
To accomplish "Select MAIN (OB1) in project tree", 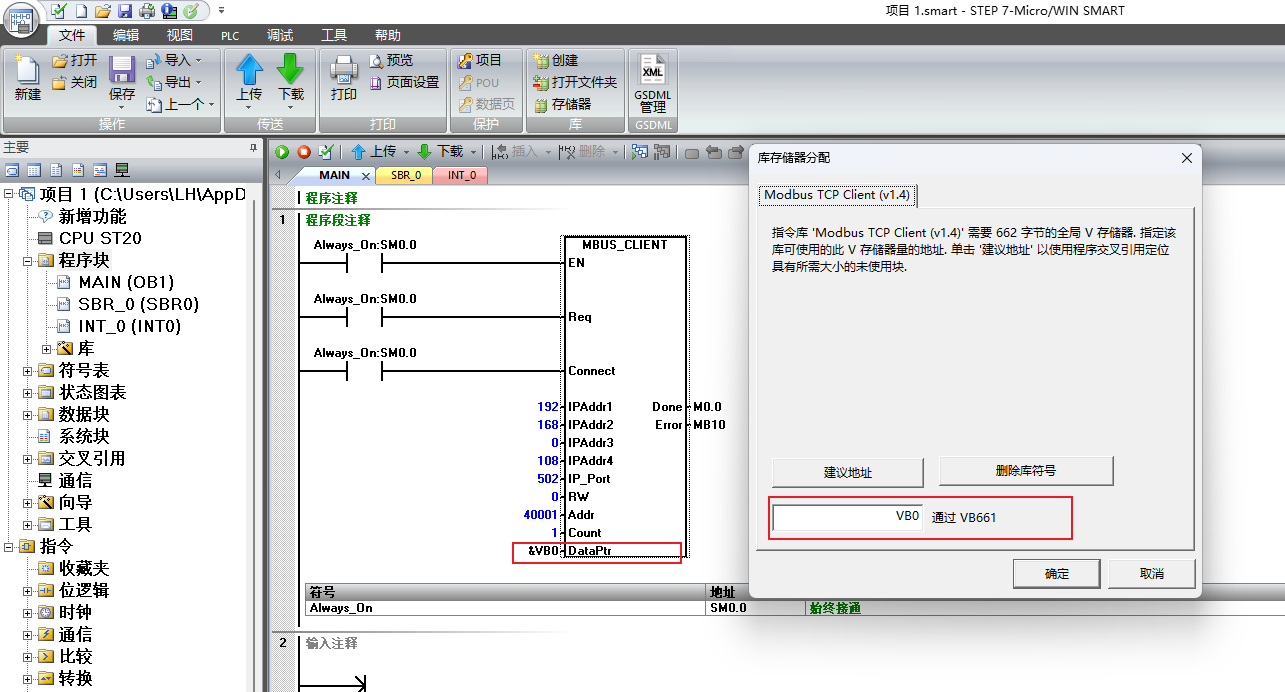I will point(125,282).
